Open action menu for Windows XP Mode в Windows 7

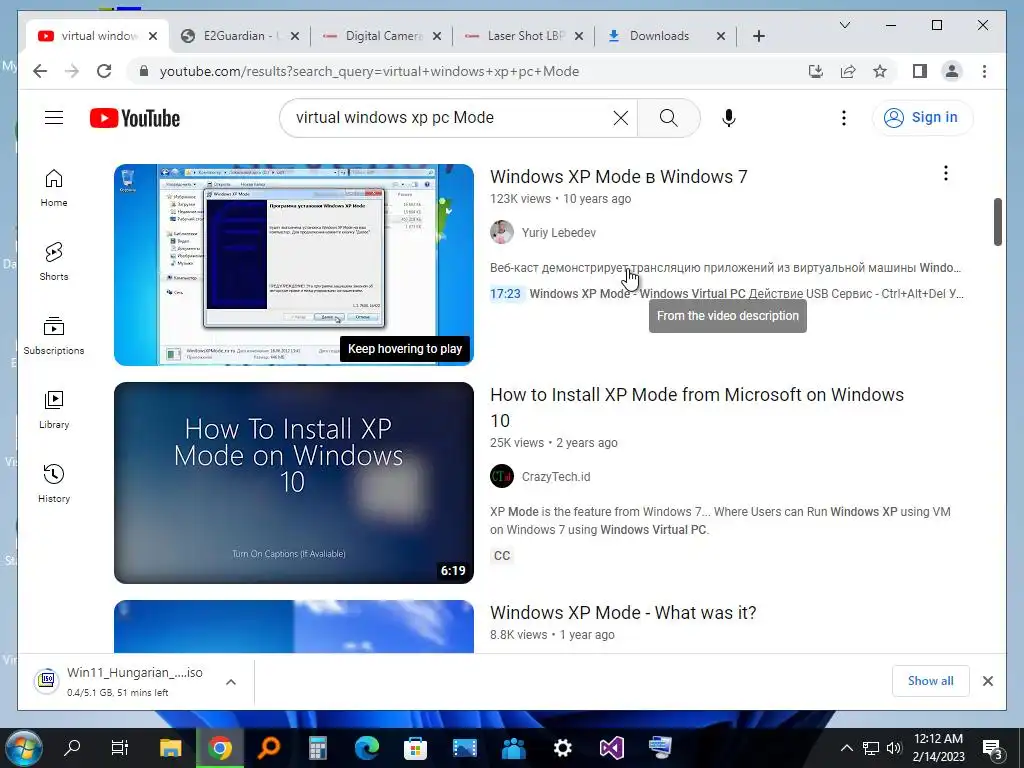tap(946, 173)
